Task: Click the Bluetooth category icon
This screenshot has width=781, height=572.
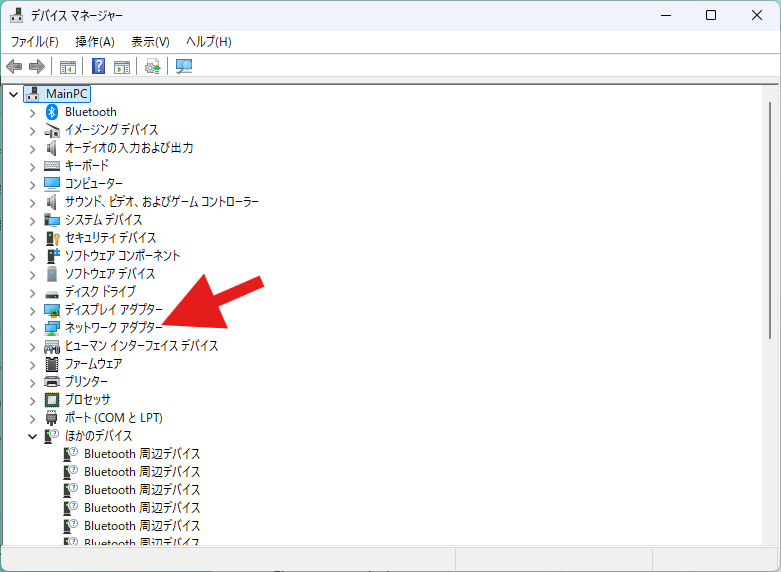Action: click(x=53, y=112)
